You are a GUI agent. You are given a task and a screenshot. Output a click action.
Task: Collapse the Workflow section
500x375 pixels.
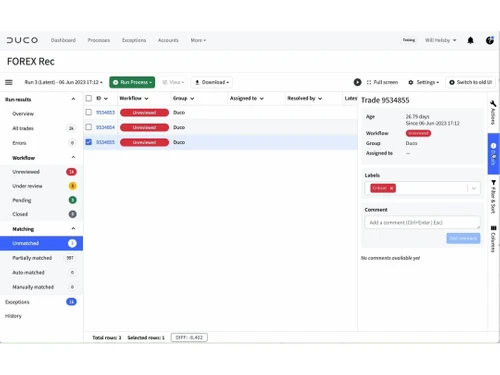(x=73, y=157)
